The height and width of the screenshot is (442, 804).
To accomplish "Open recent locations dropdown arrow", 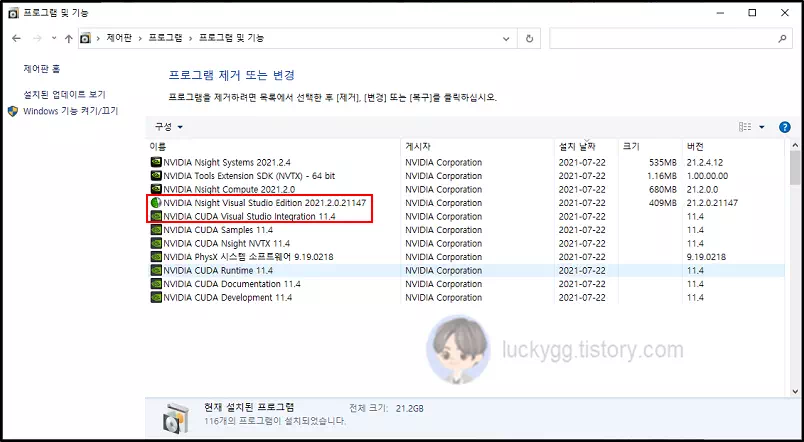I will click(x=54, y=38).
